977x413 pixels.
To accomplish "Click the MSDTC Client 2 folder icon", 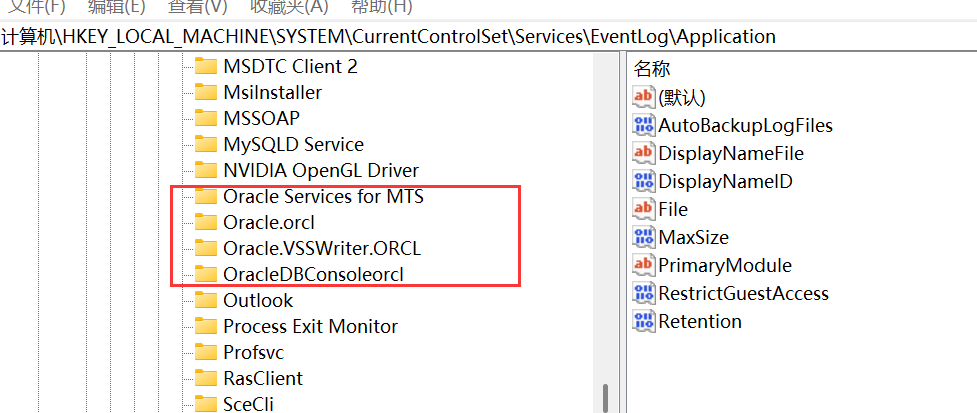I will pos(205,66).
